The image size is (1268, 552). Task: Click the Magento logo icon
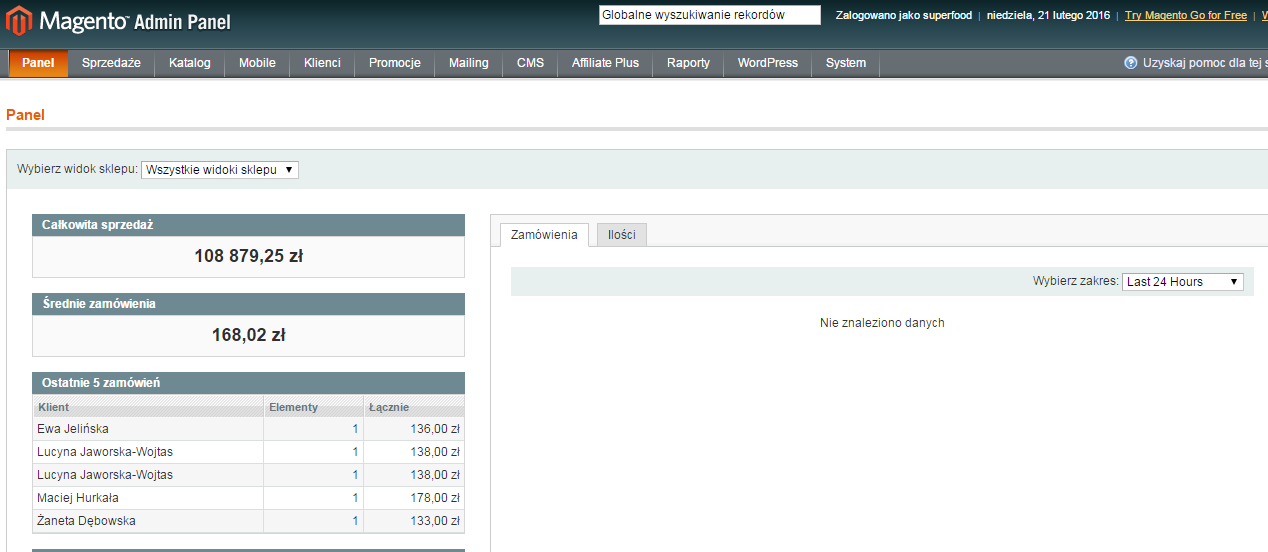[x=20, y=20]
